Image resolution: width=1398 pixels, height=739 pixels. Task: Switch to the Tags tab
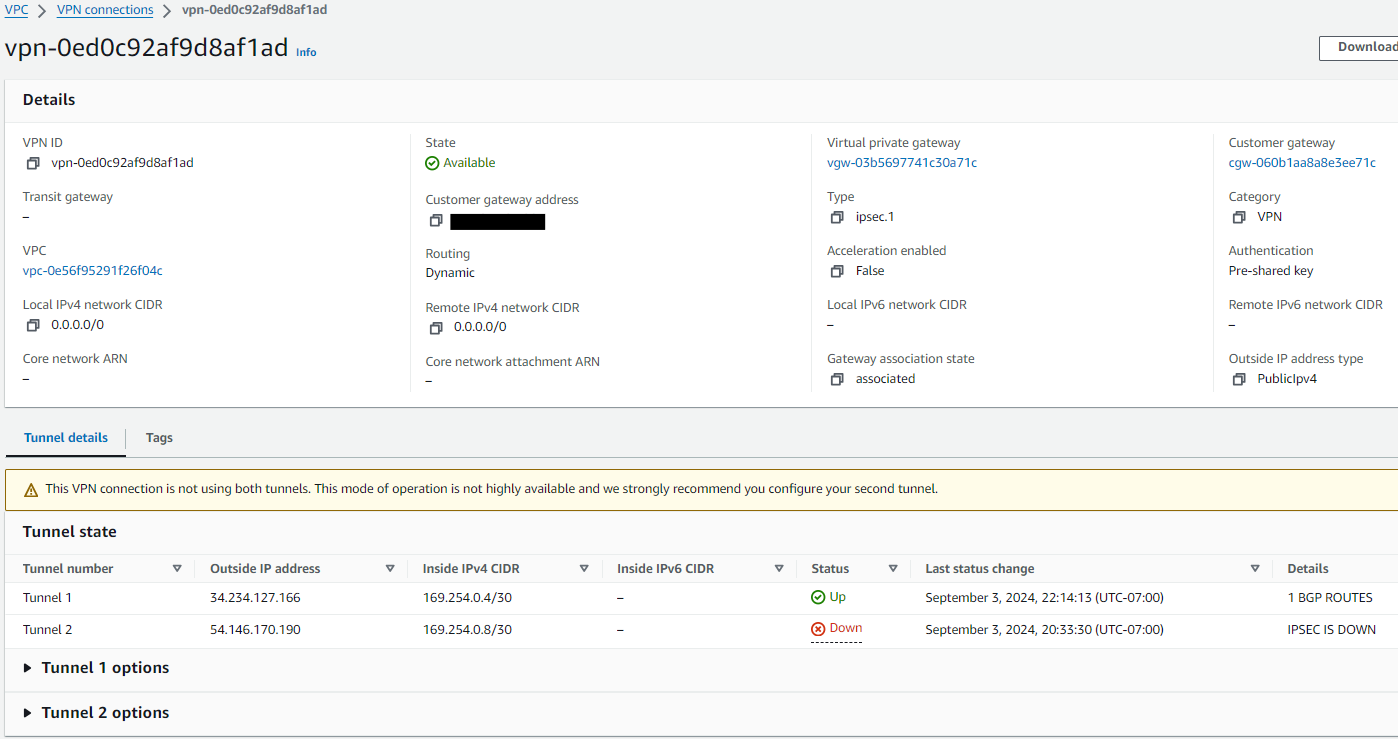click(159, 438)
